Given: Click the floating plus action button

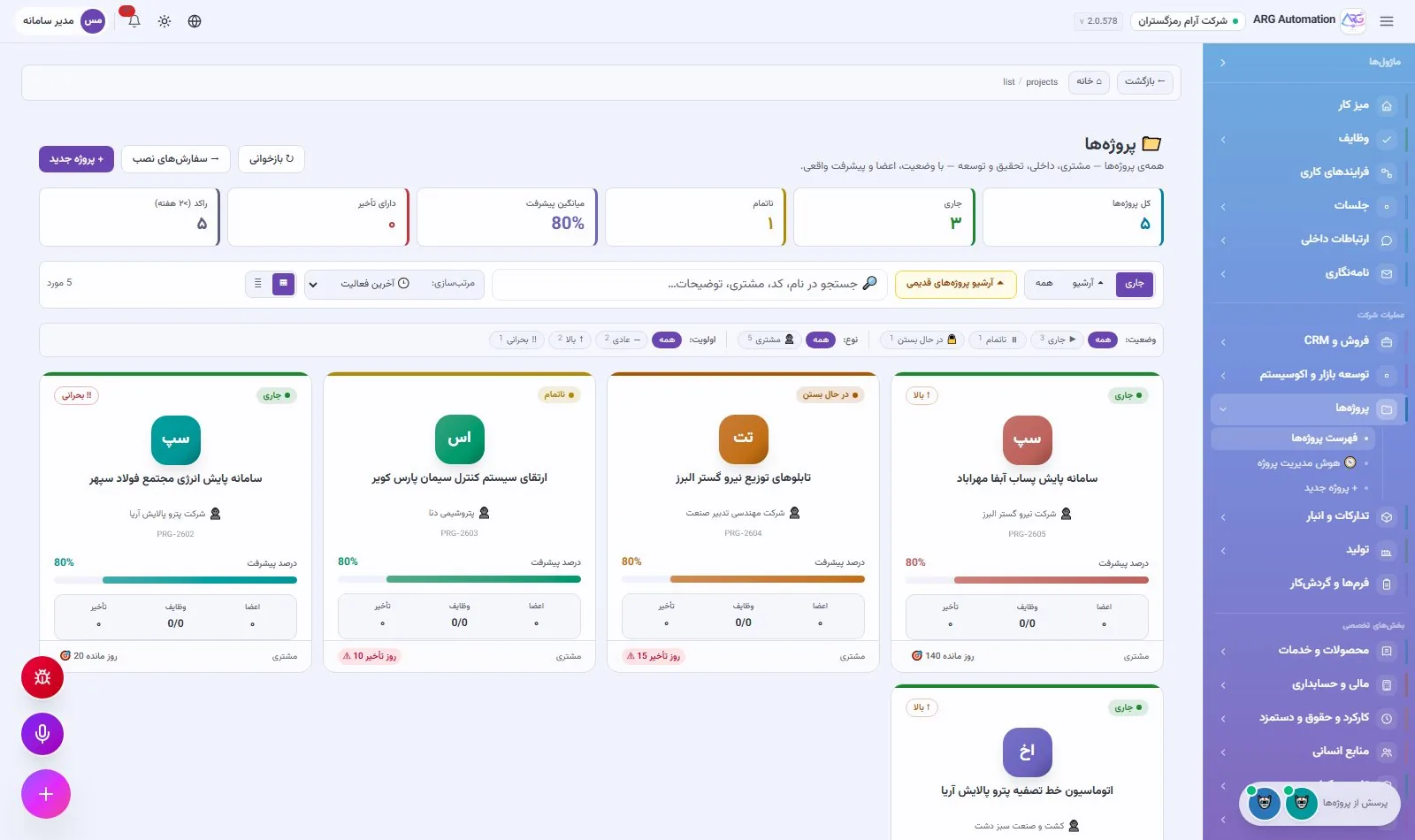Looking at the screenshot, I should (46, 794).
